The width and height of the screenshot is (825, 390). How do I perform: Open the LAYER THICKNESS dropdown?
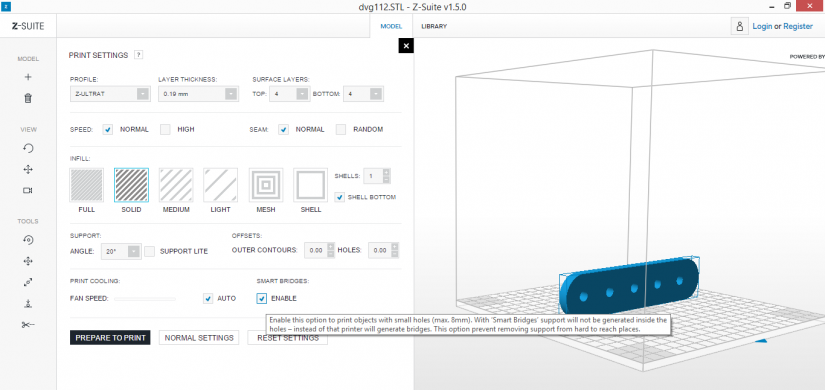click(198, 94)
